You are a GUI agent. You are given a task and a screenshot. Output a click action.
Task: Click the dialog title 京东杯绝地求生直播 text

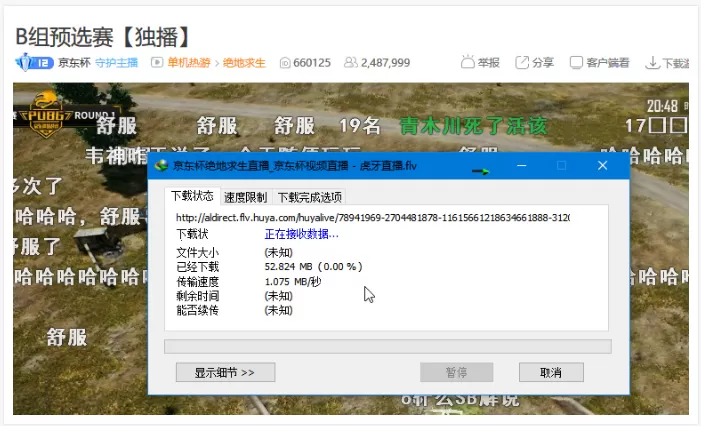294,166
